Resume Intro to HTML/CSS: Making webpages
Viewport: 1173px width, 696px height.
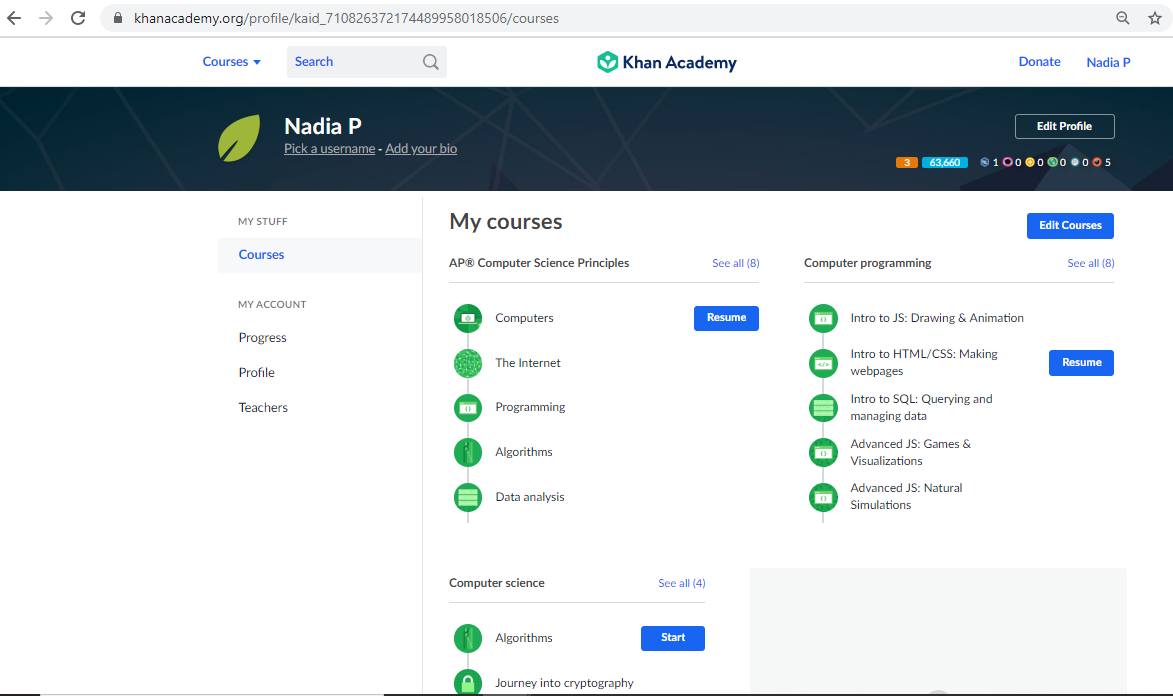[x=1081, y=363]
